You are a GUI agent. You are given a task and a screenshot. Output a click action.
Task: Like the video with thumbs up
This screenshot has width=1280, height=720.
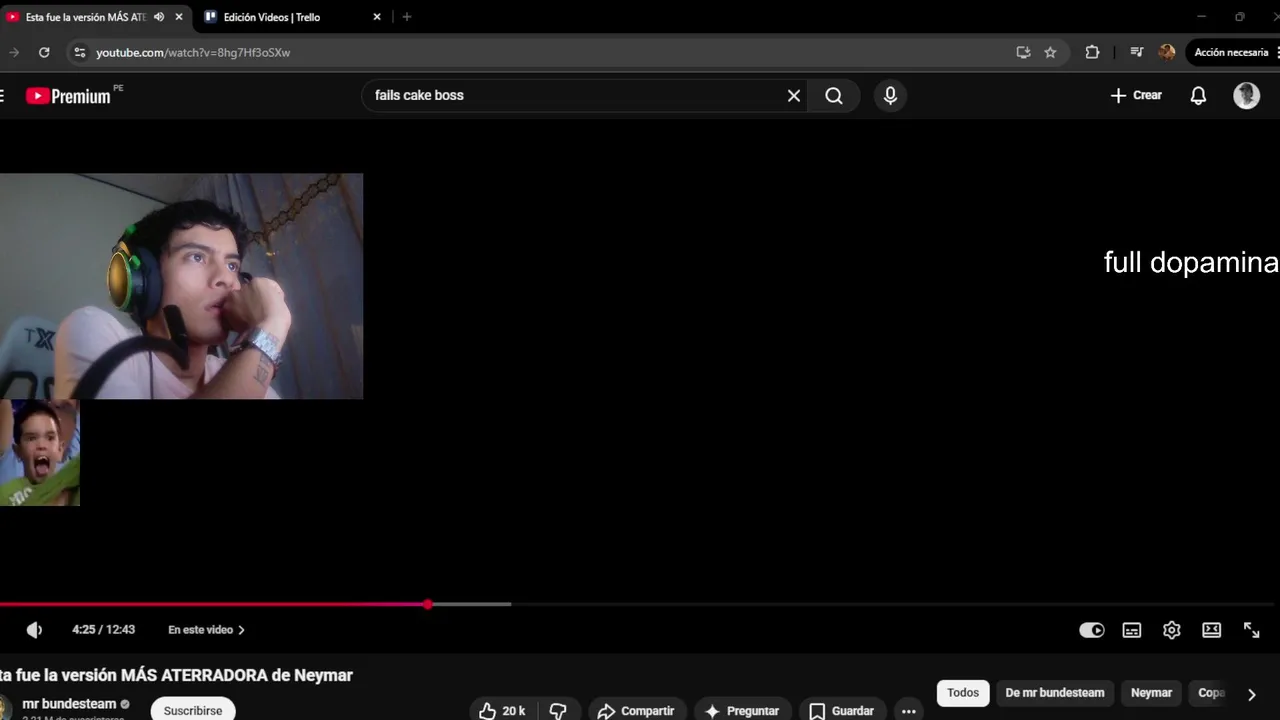click(x=503, y=711)
